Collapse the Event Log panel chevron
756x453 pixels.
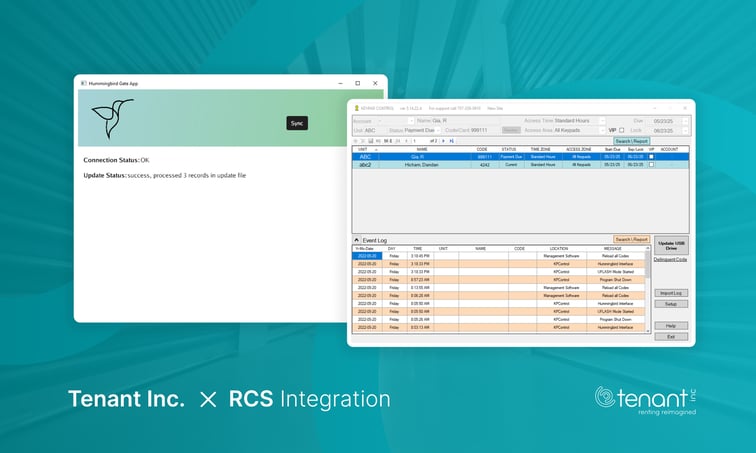click(356, 240)
